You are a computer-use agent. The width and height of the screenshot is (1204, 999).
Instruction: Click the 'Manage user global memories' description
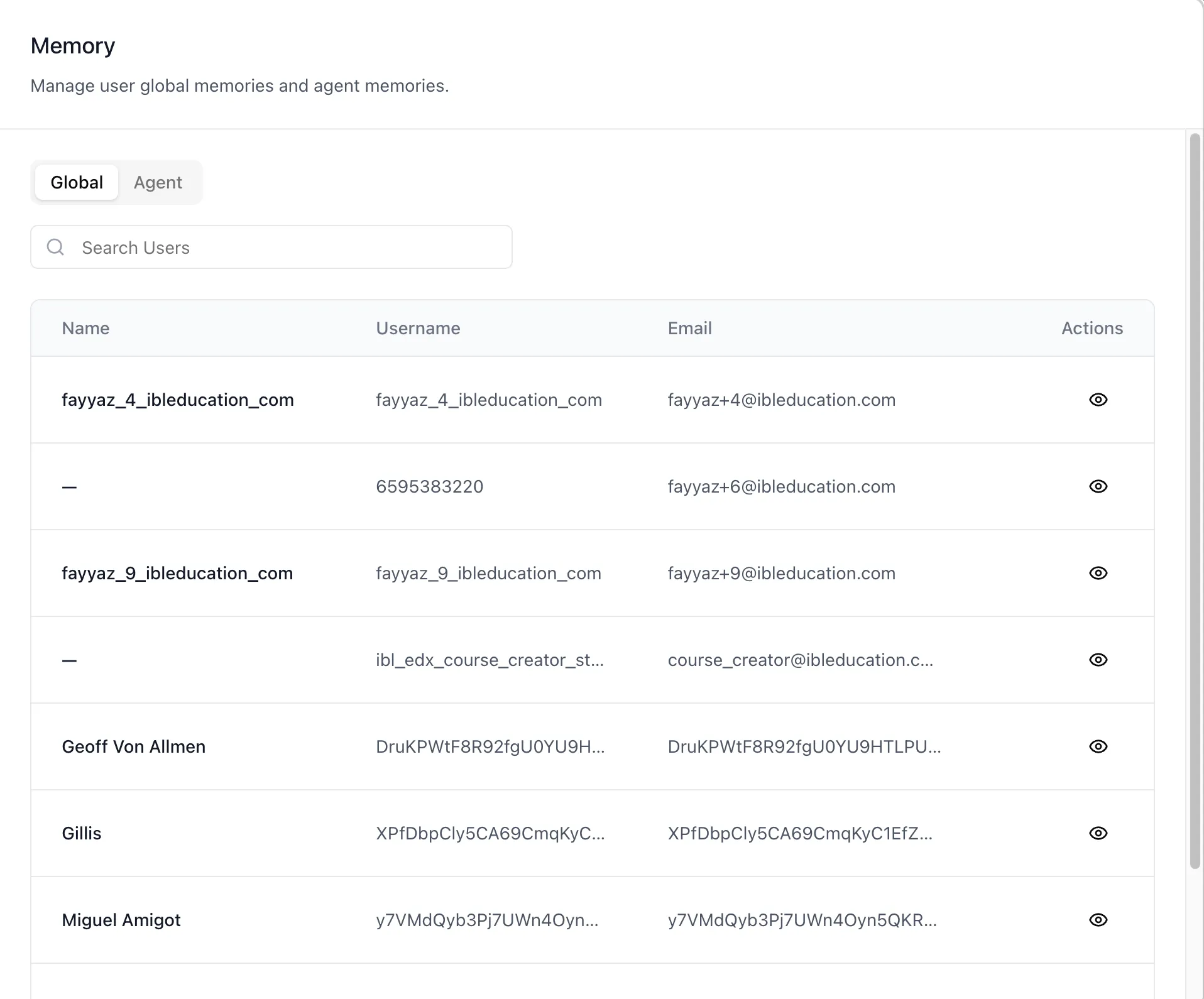pyautogui.click(x=239, y=85)
